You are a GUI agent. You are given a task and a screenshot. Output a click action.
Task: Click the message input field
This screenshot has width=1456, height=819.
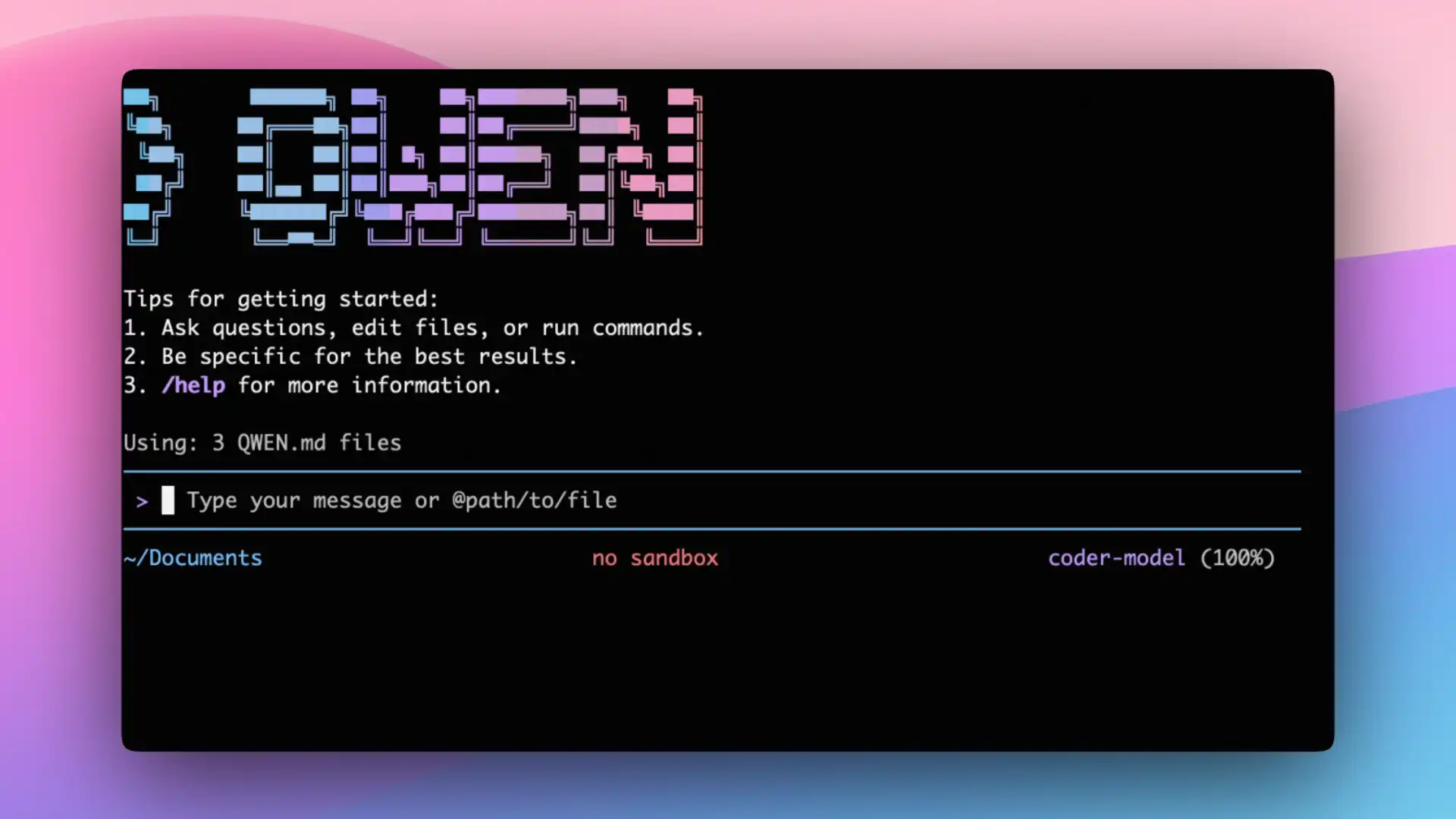click(x=531, y=500)
